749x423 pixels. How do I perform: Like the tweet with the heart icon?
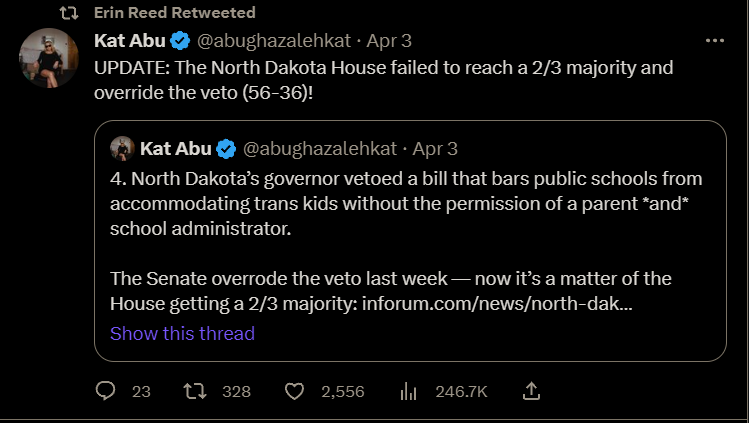294,391
